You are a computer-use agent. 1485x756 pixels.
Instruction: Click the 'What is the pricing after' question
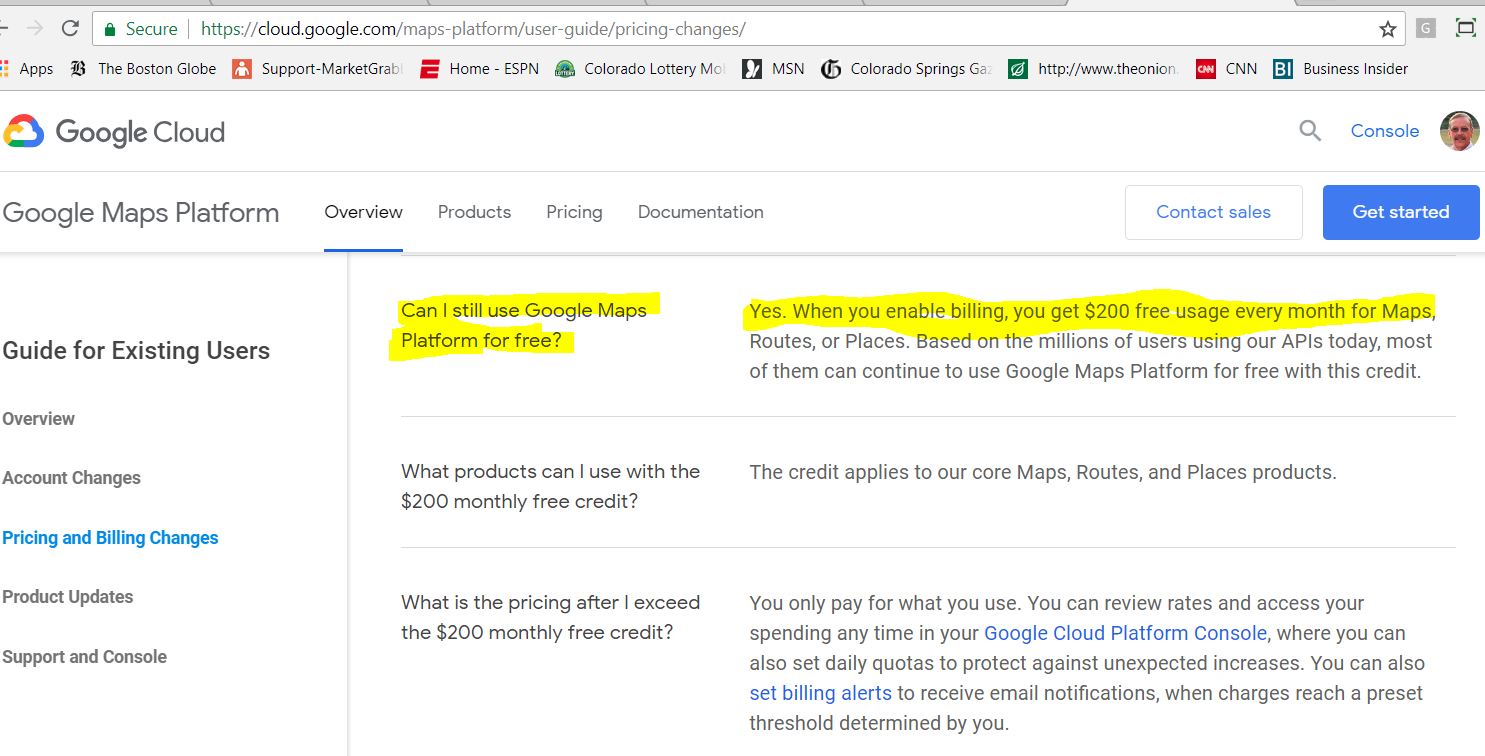point(550,617)
